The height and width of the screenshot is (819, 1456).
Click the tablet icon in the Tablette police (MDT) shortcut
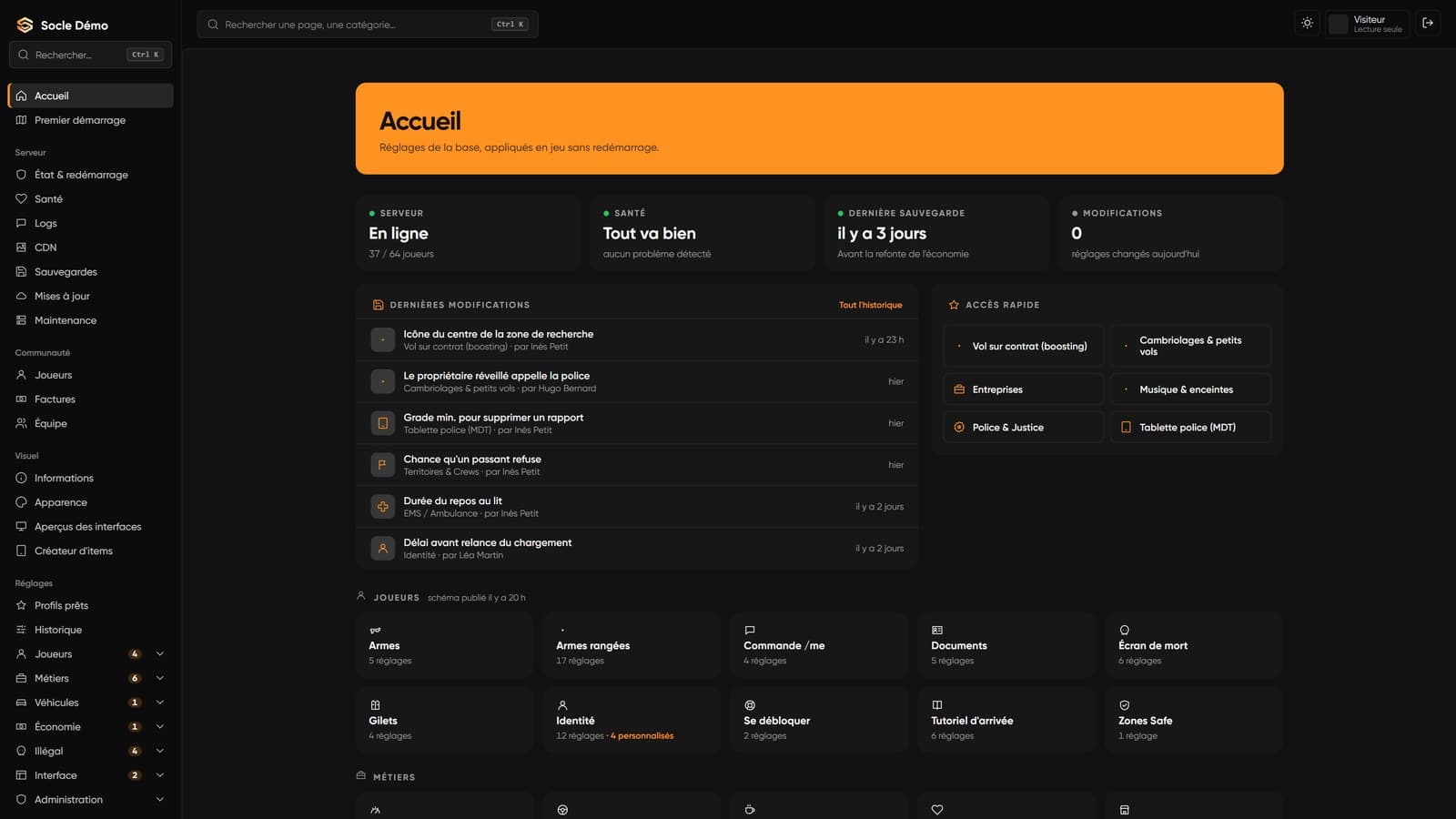(x=1126, y=427)
